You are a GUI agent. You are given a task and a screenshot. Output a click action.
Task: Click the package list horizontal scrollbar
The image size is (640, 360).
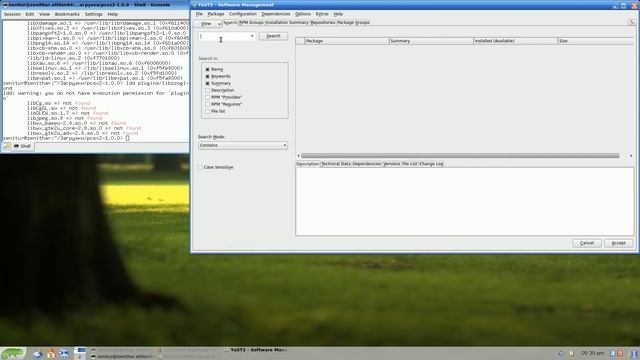(460, 156)
